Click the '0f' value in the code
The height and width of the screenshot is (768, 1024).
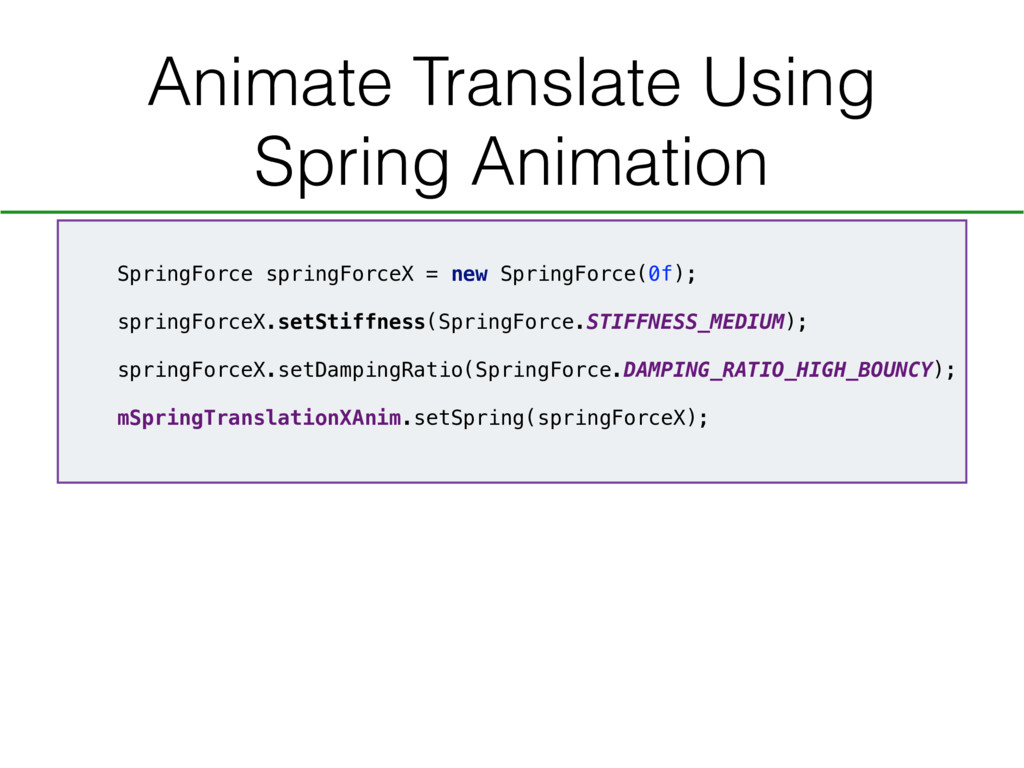[x=660, y=273]
